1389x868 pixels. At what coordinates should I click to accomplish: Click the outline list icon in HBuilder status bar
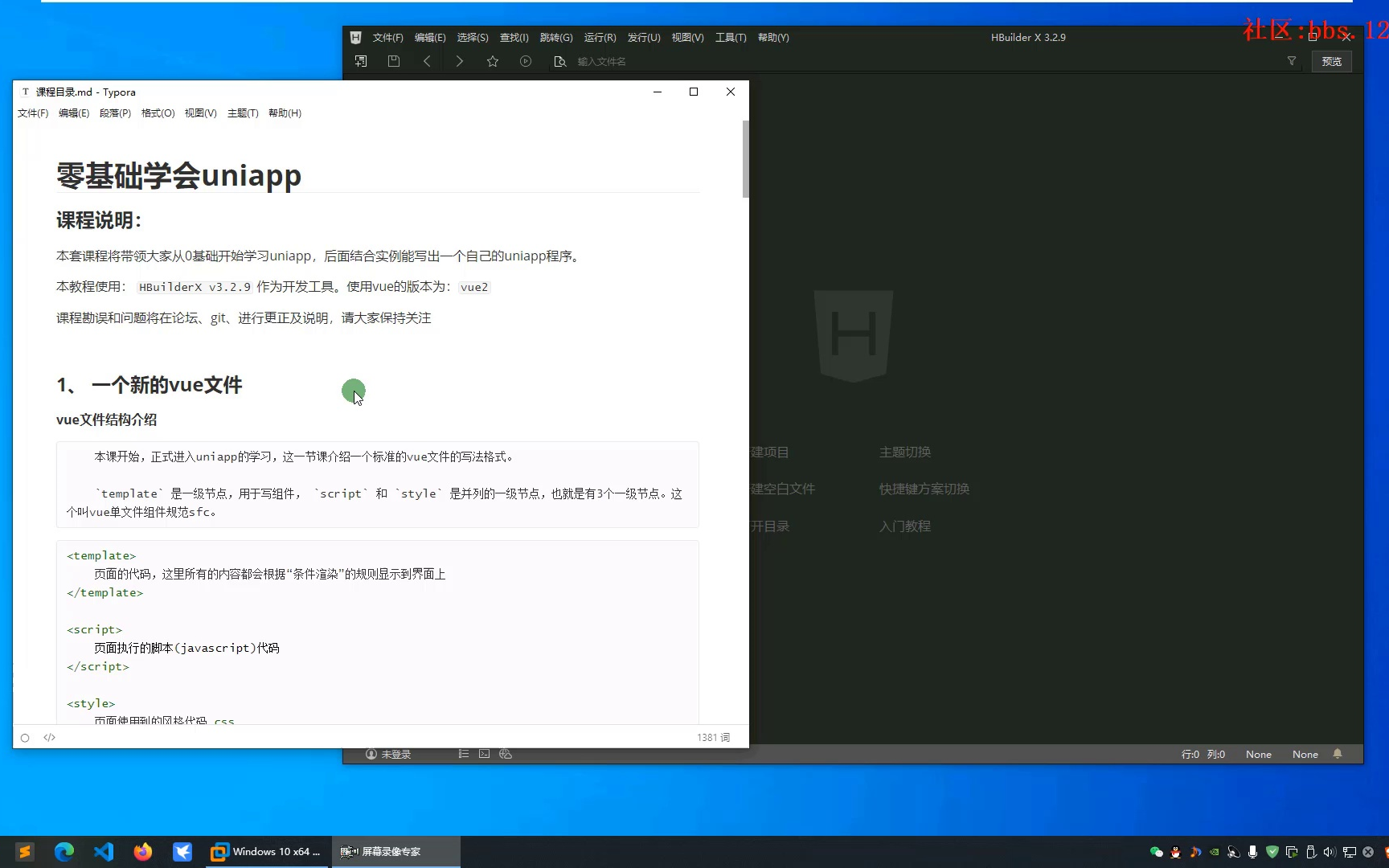[463, 754]
